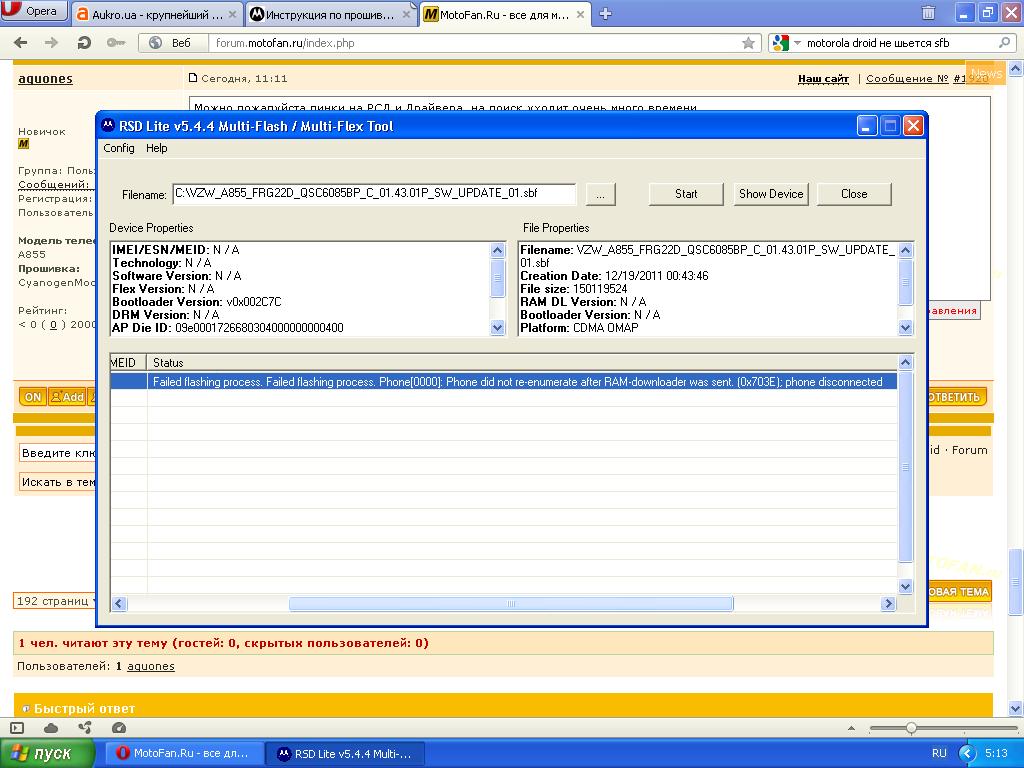Click the Device Properties scroll up arrow
Viewport: 1024px width, 768px height.
pyautogui.click(x=498, y=250)
